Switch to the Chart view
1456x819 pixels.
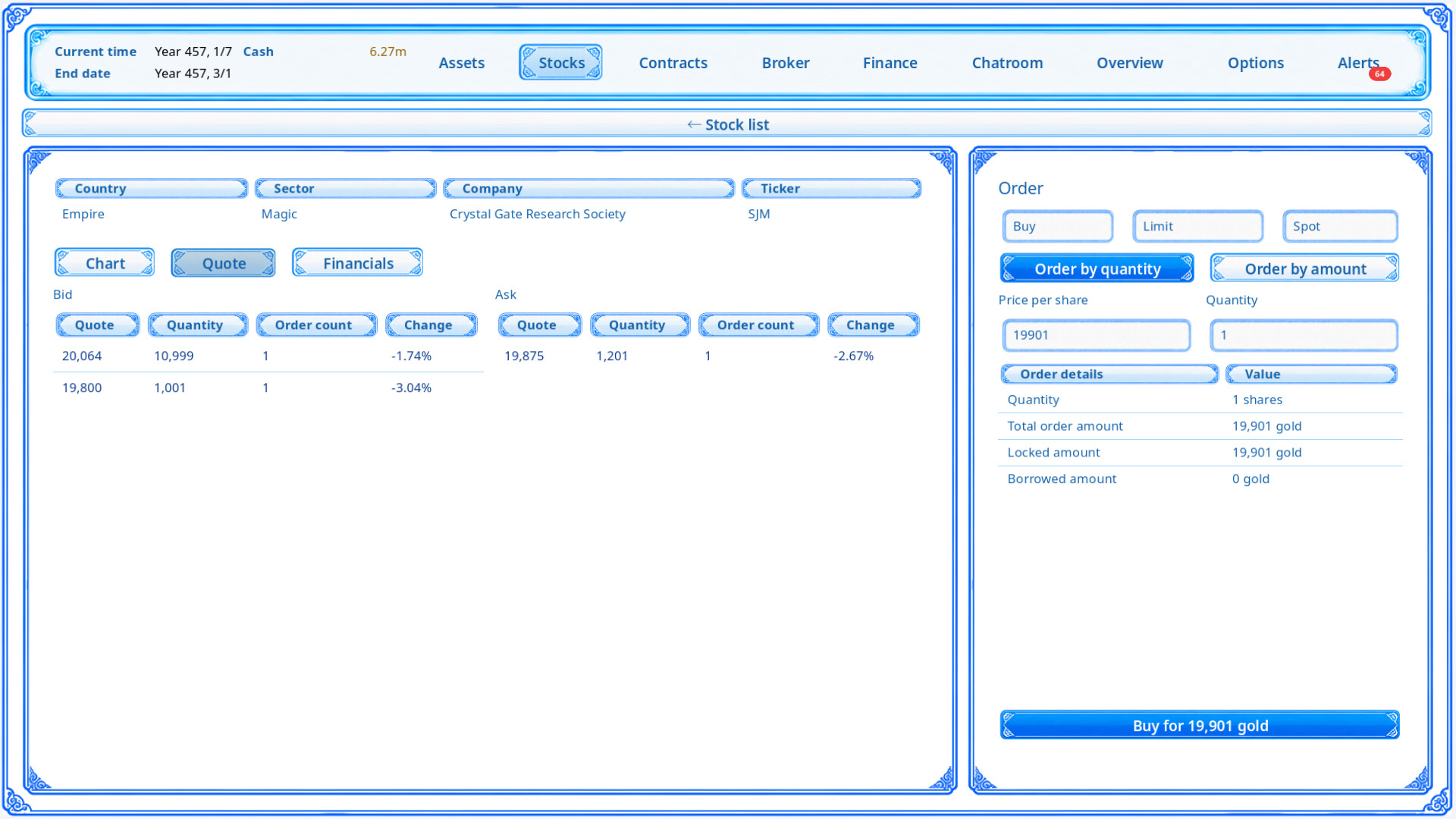coord(105,263)
